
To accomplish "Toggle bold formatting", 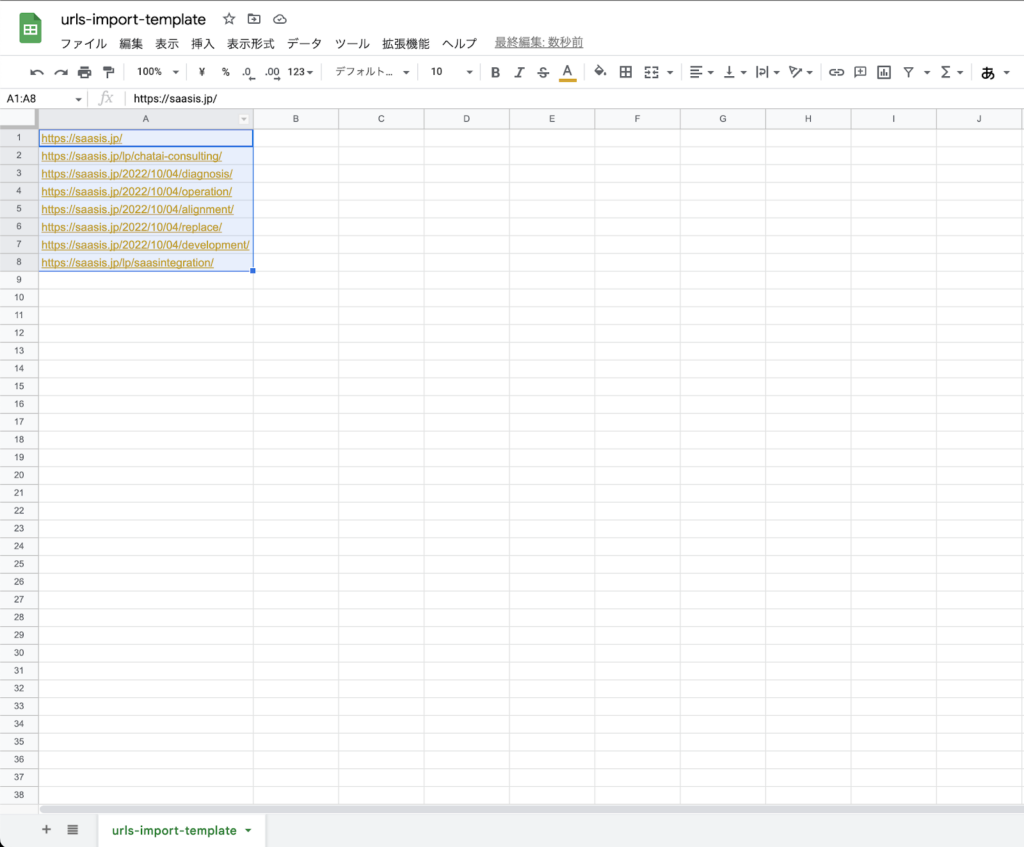I will click(x=495, y=72).
